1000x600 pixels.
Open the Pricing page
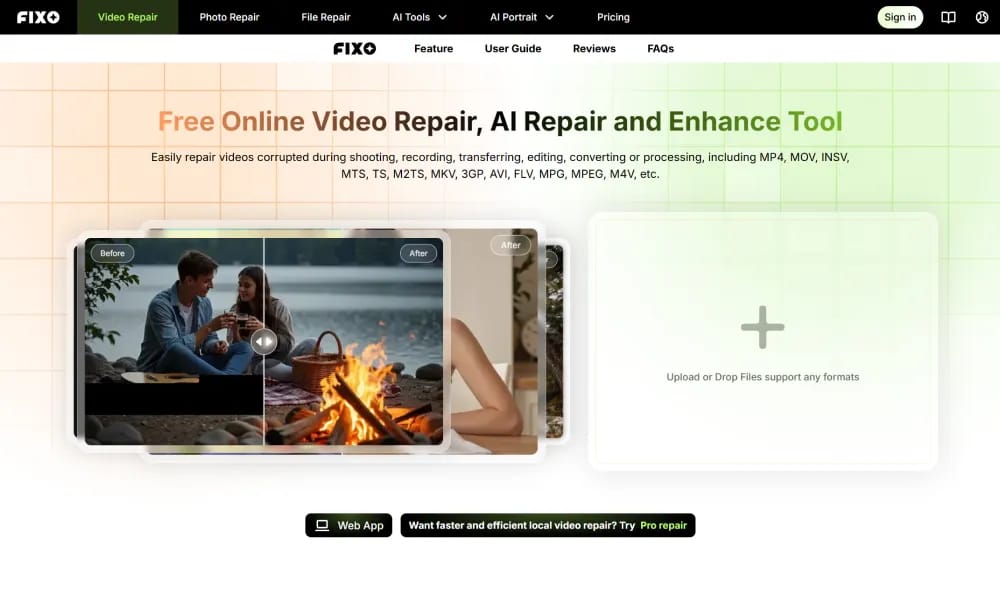[613, 17]
